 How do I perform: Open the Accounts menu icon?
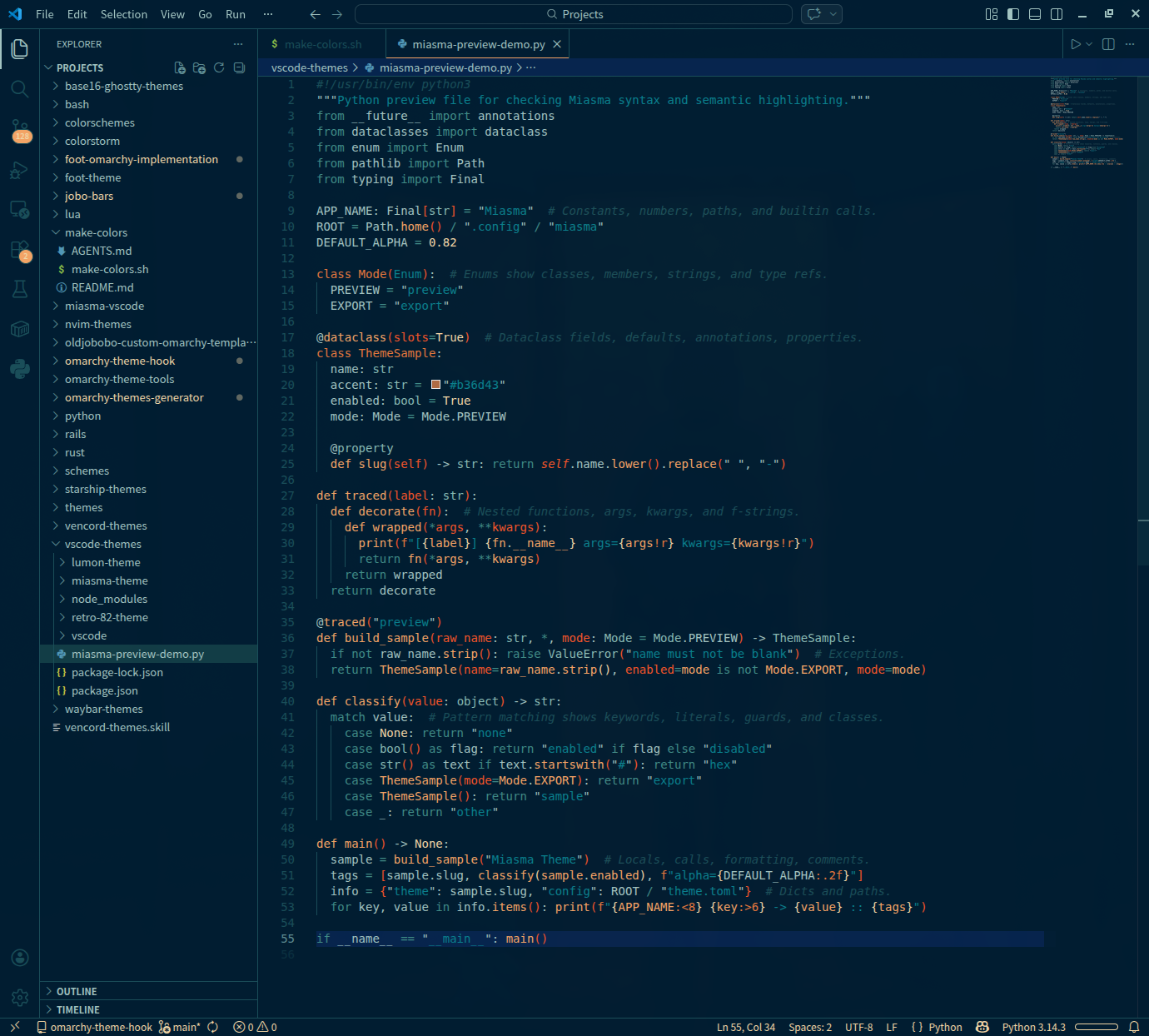tap(20, 958)
